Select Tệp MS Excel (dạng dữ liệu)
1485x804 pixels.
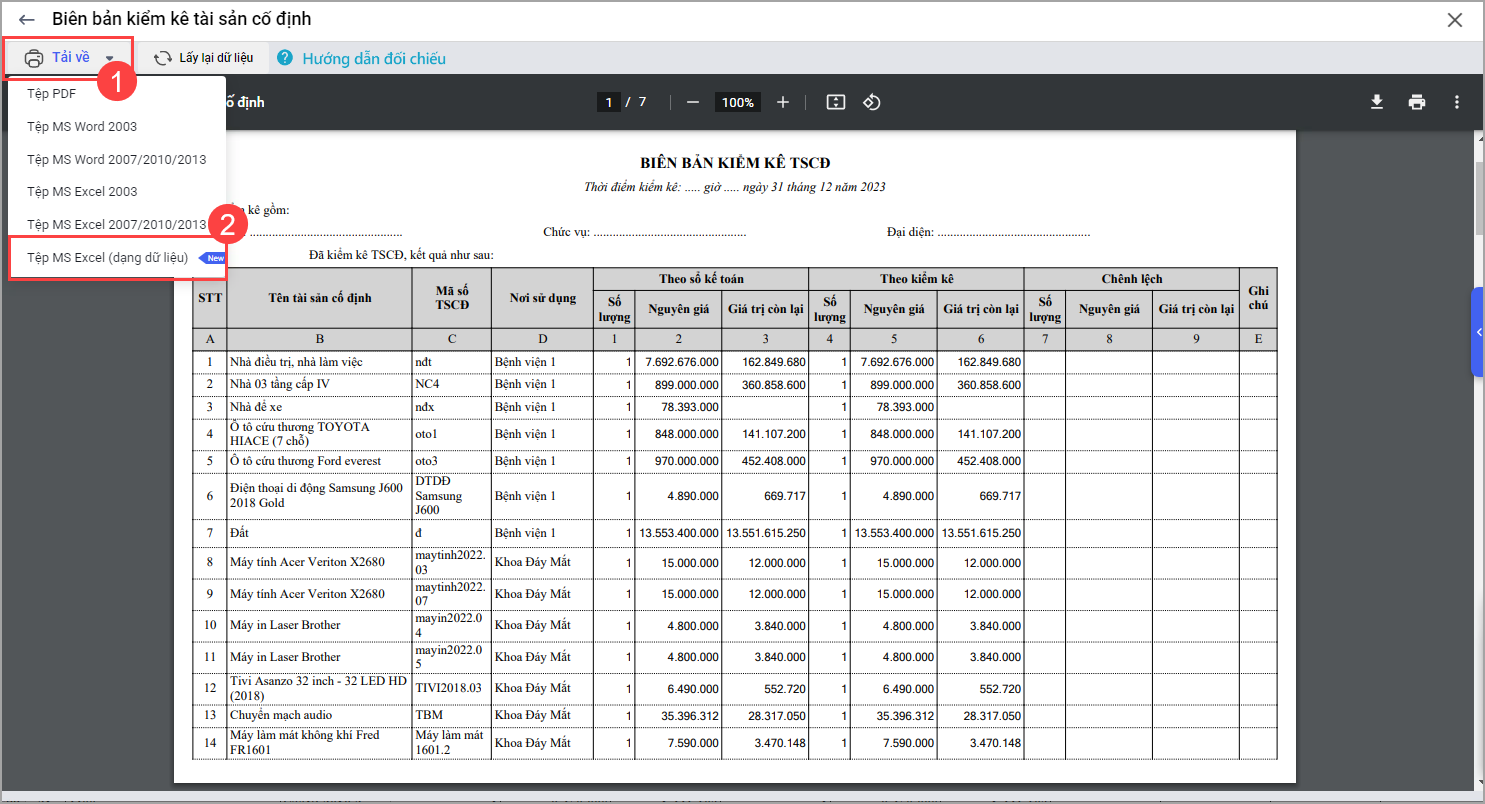(107, 258)
